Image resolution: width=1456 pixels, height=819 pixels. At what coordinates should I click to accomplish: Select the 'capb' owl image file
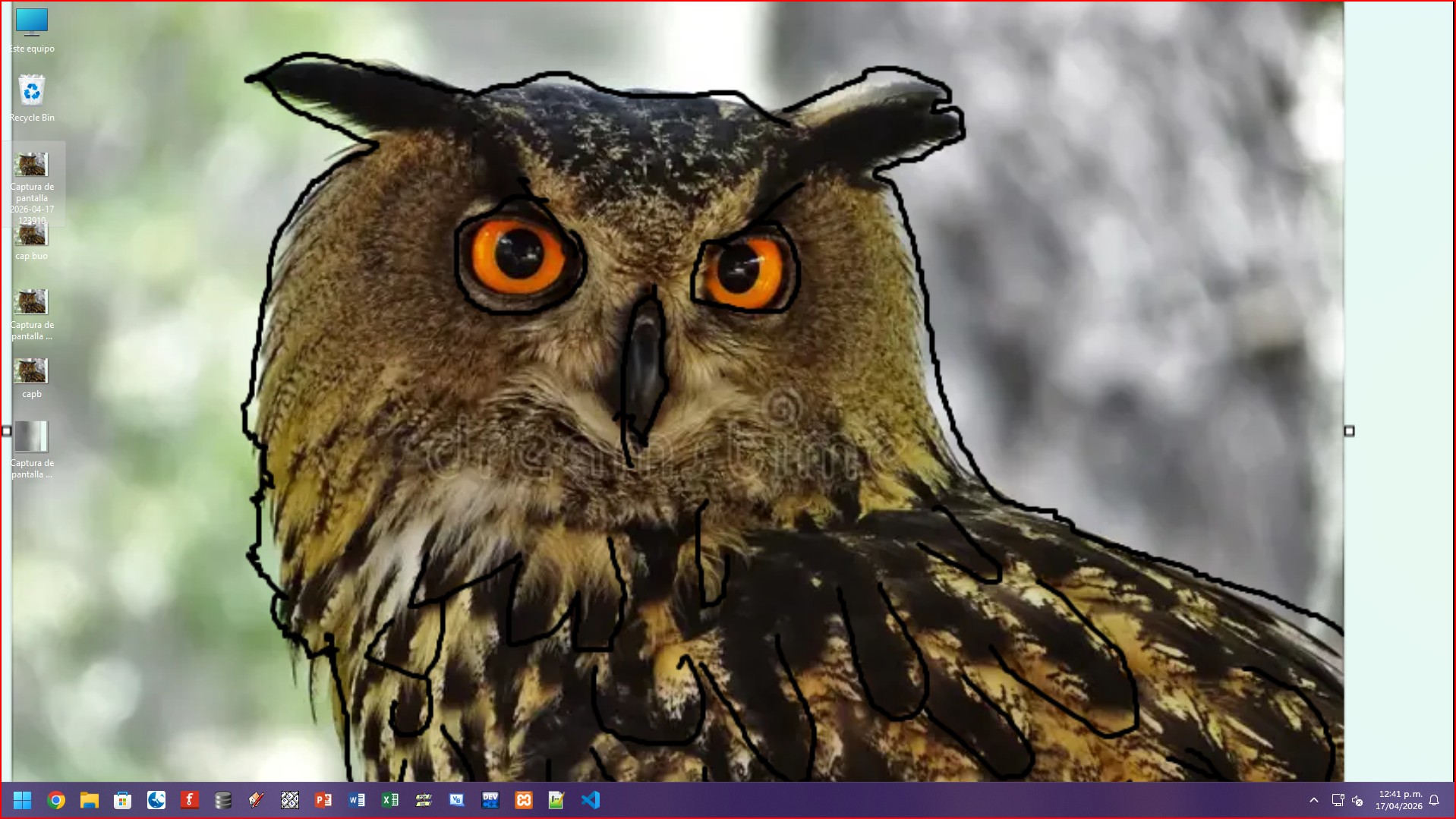(x=32, y=377)
